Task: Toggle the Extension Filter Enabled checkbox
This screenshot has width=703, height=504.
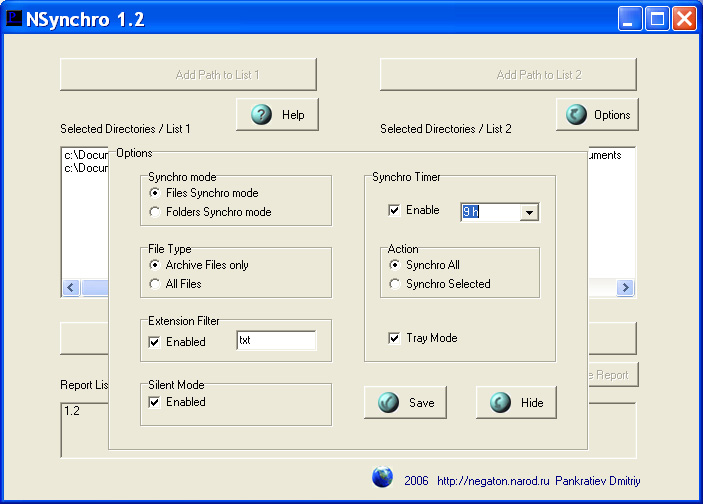Action: pyautogui.click(x=154, y=342)
